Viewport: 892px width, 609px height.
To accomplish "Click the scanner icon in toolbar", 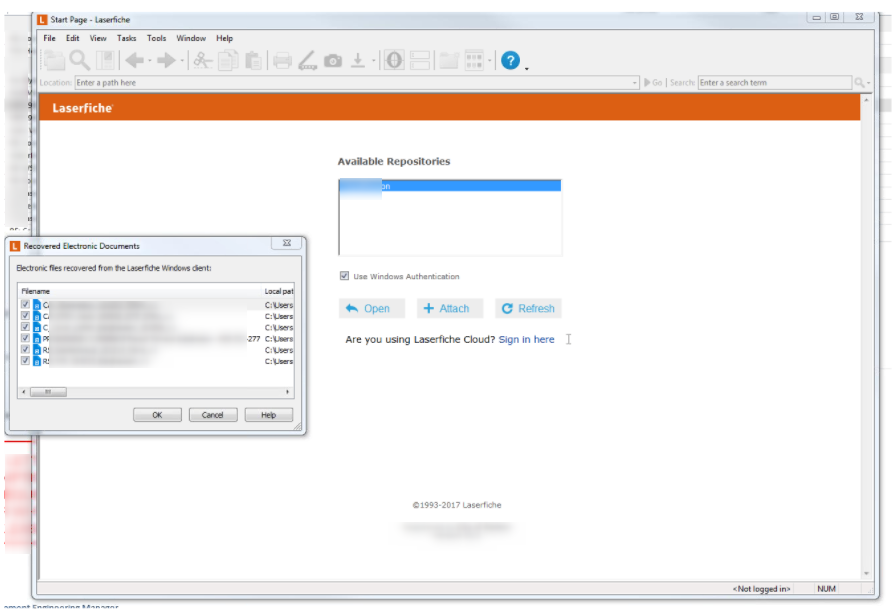I will pos(308,60).
